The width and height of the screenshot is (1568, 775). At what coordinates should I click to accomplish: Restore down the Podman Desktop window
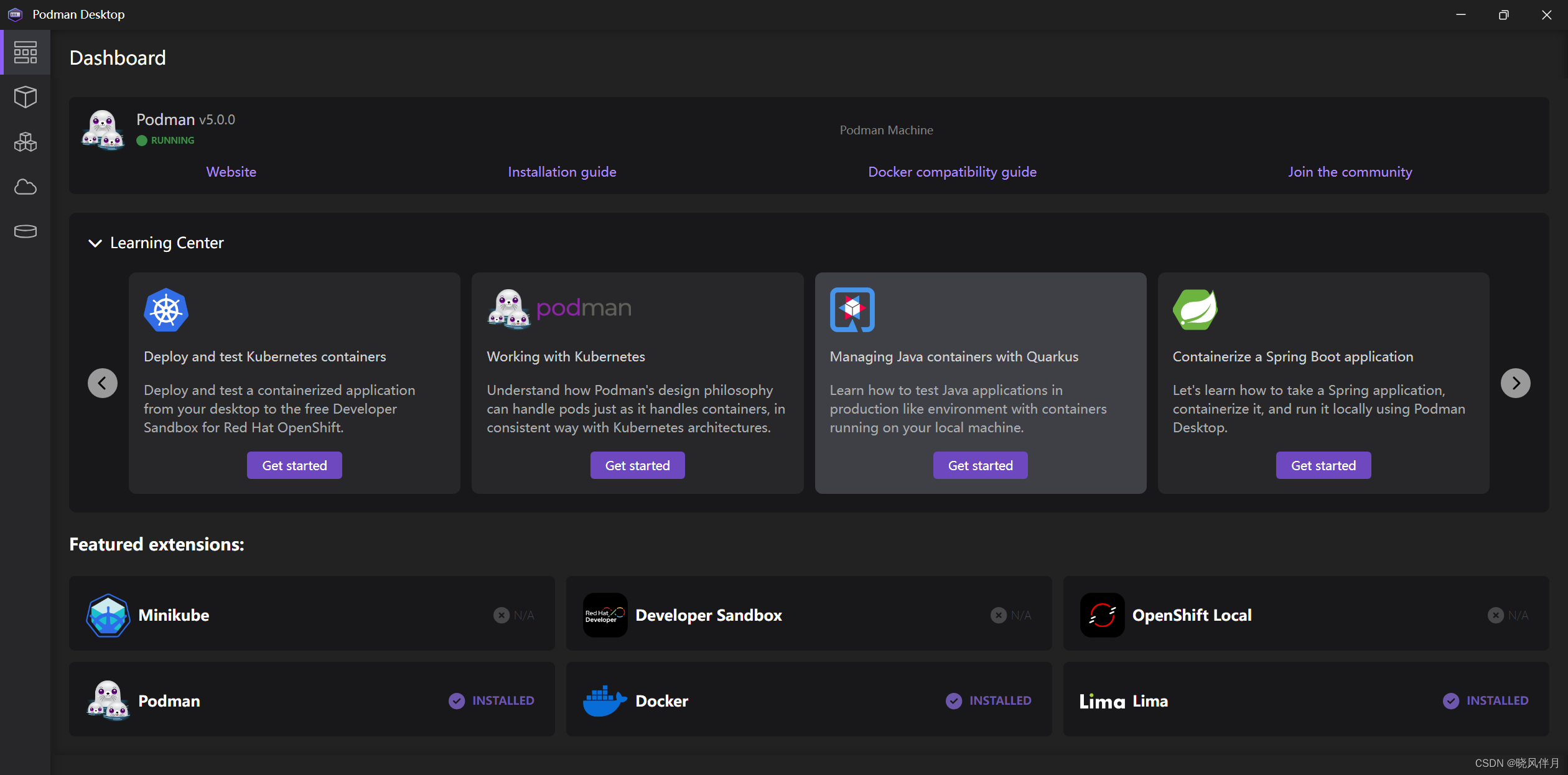[x=1503, y=14]
